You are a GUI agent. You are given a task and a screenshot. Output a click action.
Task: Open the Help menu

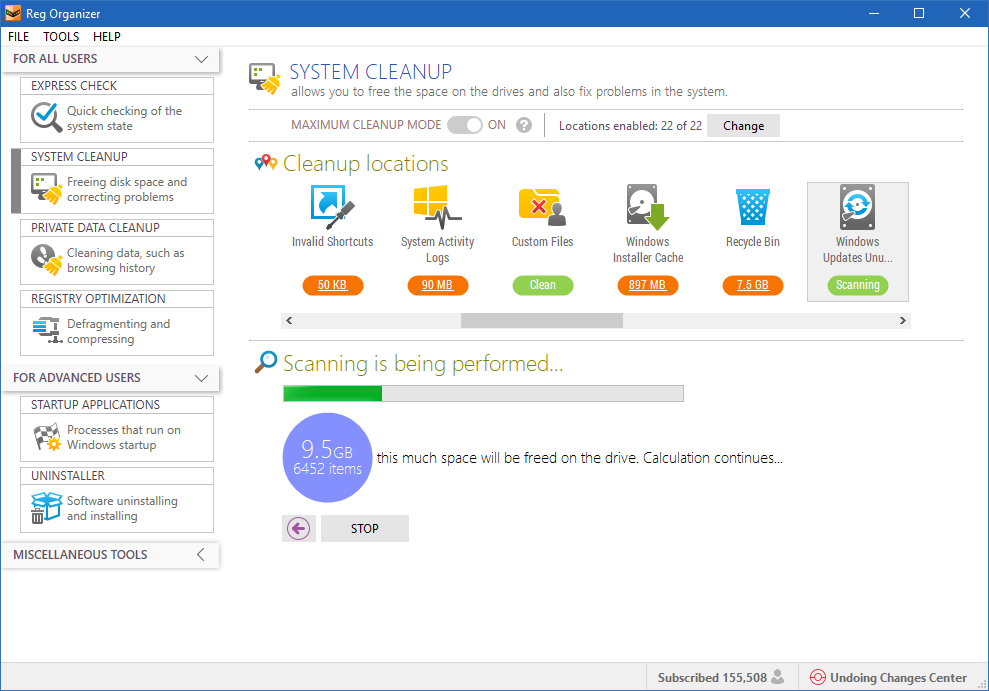pyautogui.click(x=107, y=36)
